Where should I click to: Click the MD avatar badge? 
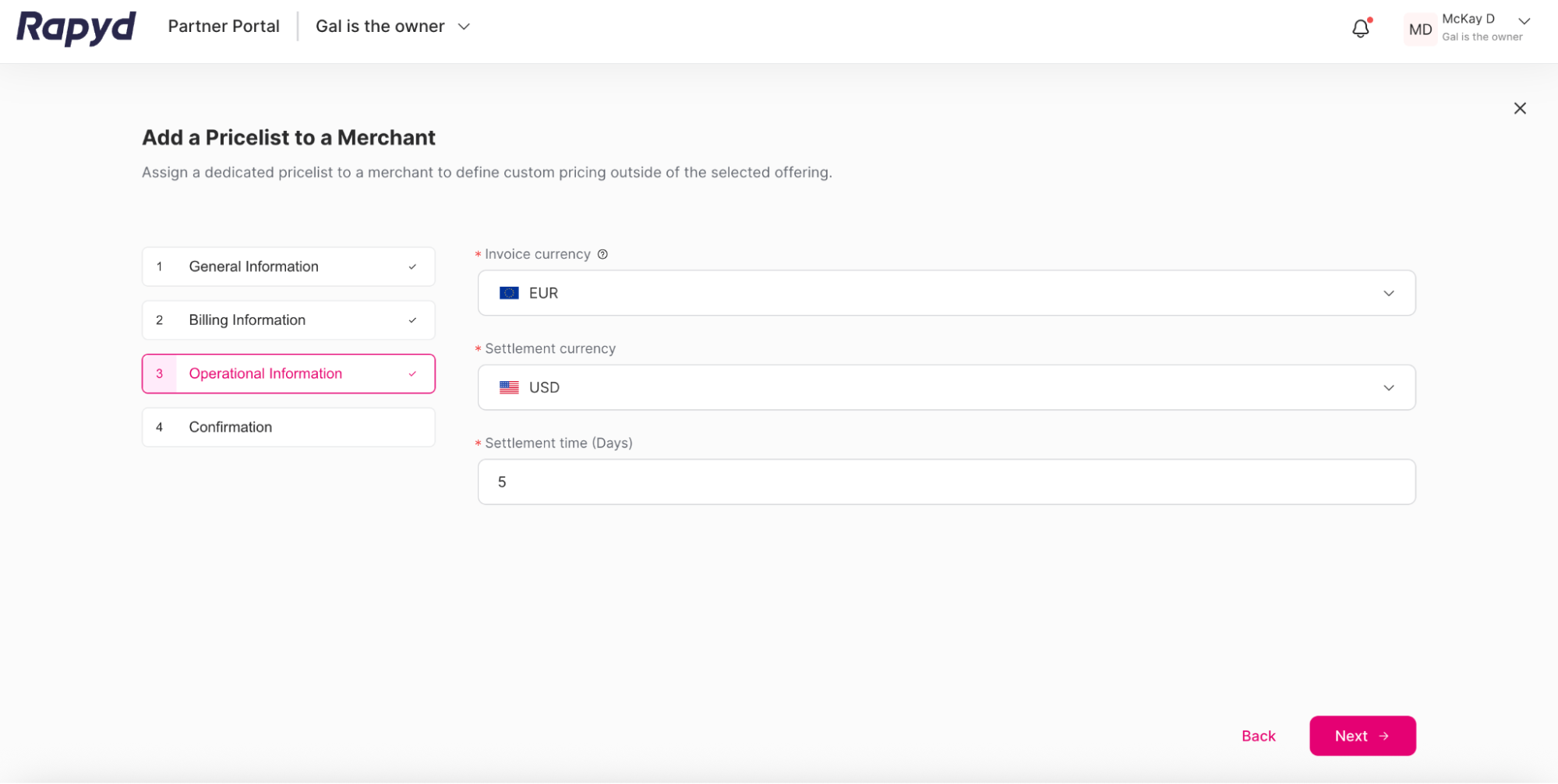click(1420, 29)
